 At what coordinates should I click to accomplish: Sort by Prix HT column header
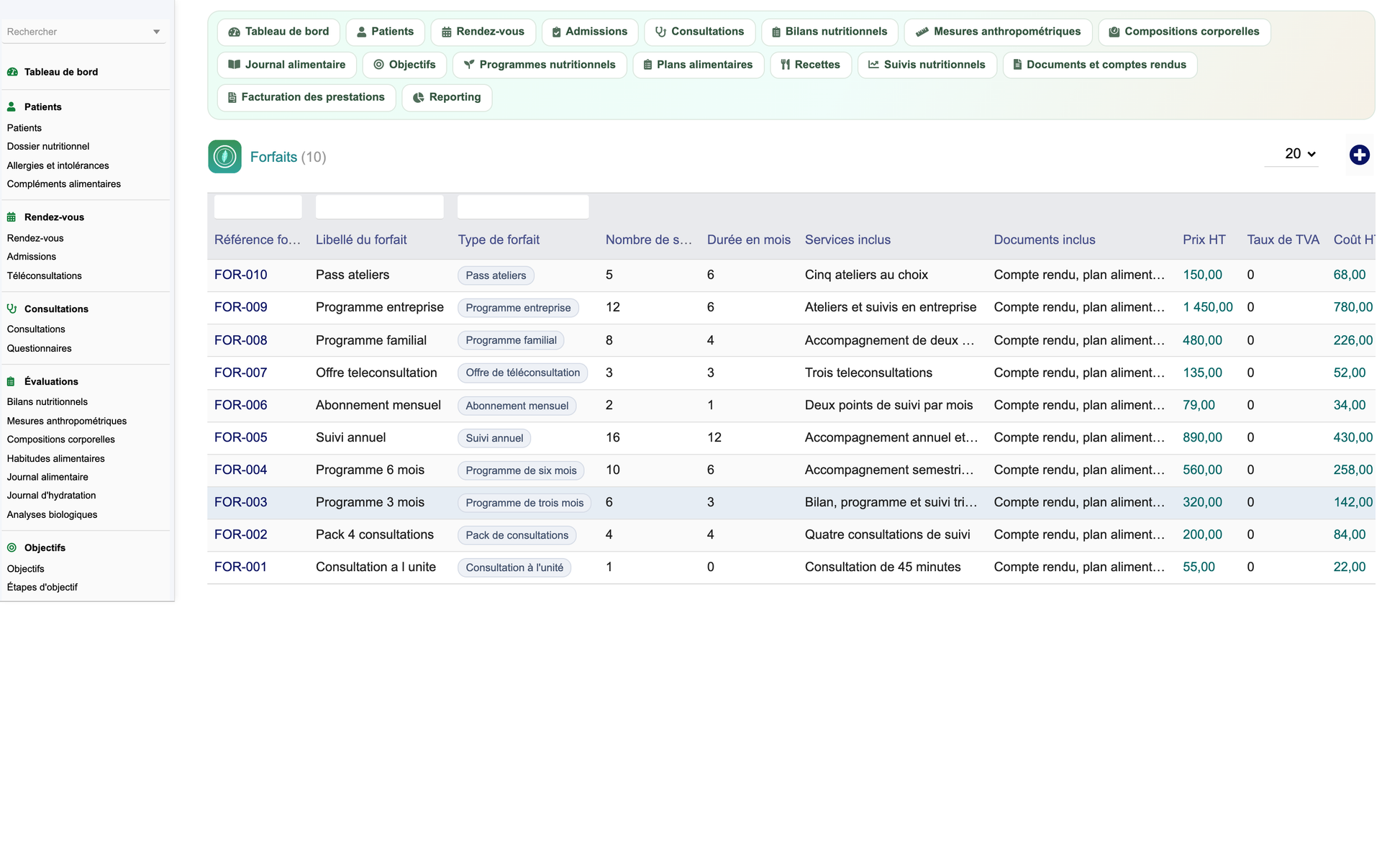tap(1204, 240)
